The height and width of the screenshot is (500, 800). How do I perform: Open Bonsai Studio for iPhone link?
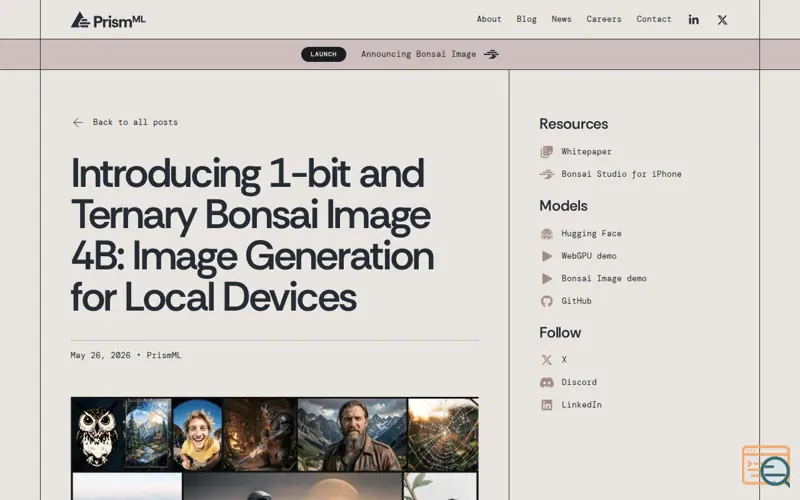pyautogui.click(x=621, y=174)
